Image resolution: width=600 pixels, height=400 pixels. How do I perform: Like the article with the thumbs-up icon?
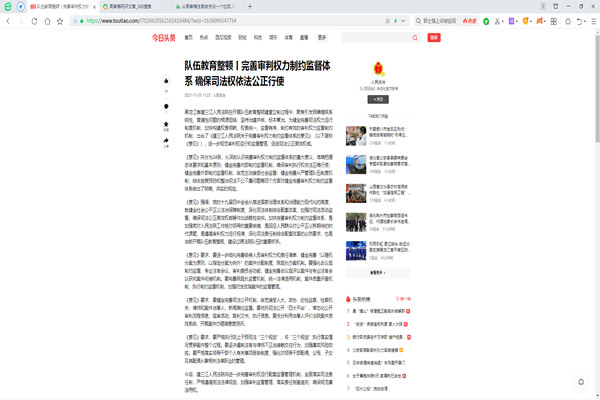pyautogui.click(x=166, y=81)
